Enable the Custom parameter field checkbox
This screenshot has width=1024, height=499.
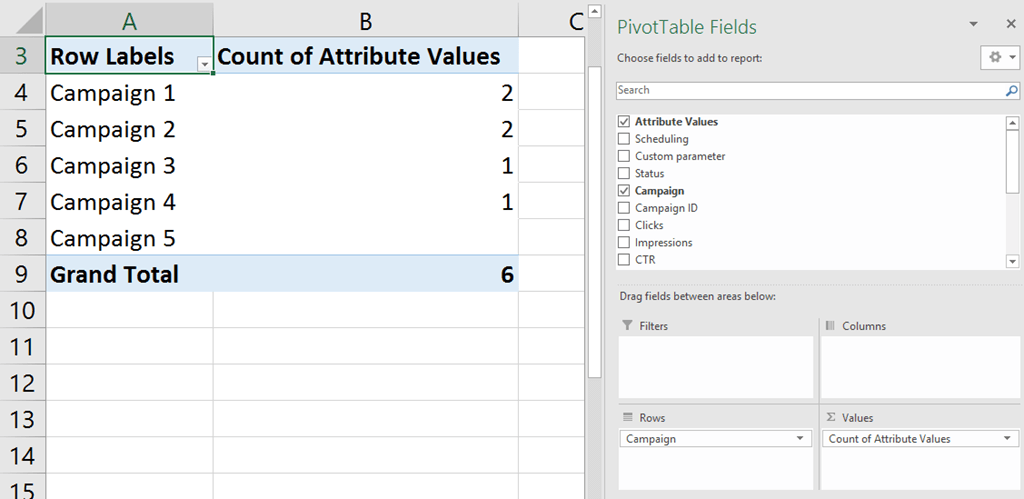tap(625, 156)
